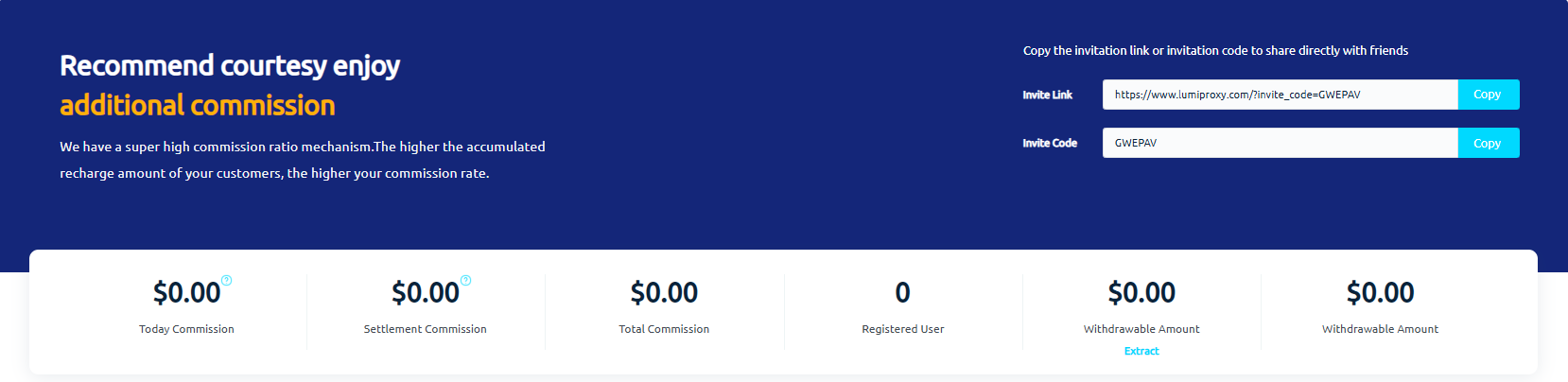Click the Invite Link URL field
Image resolution: width=1568 pixels, height=382 pixels.
1279,95
